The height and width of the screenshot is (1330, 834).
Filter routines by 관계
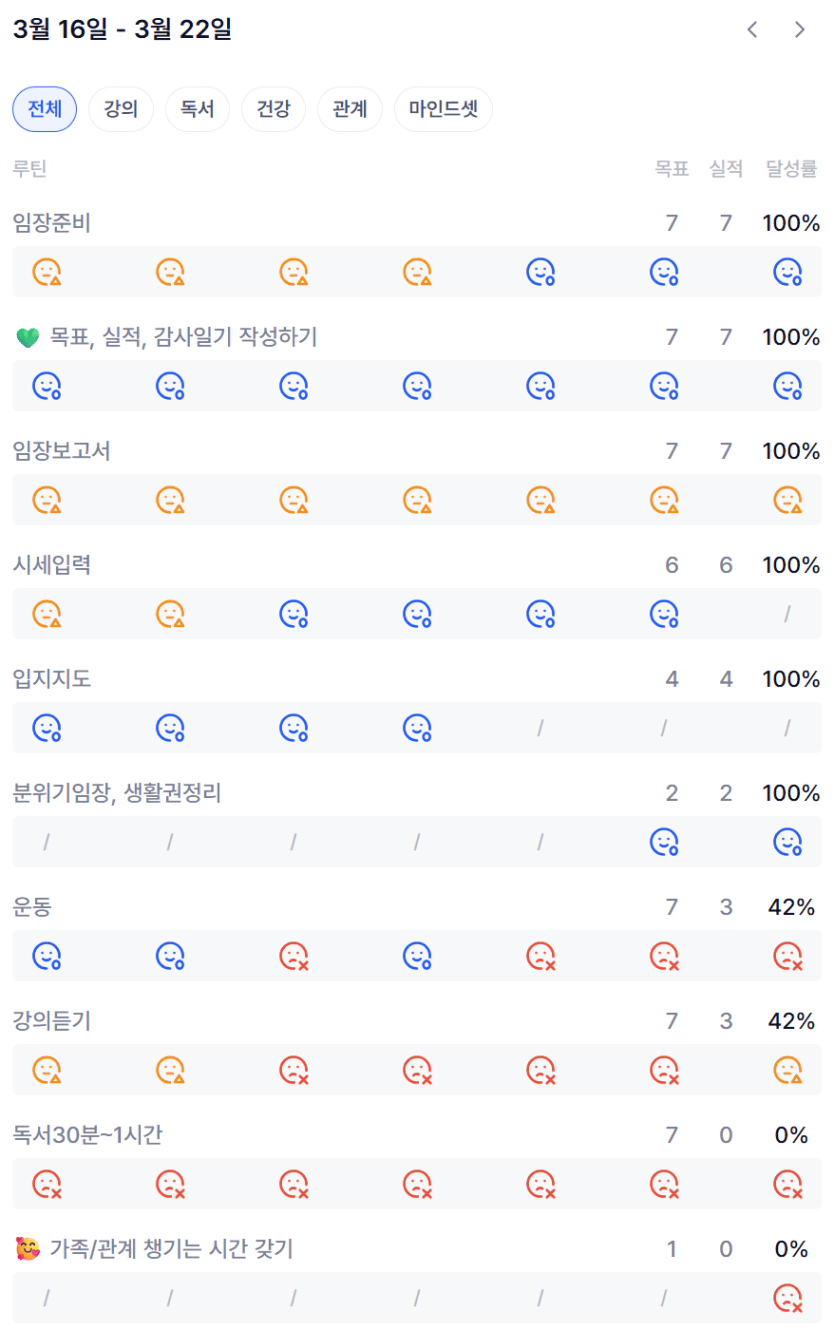349,110
